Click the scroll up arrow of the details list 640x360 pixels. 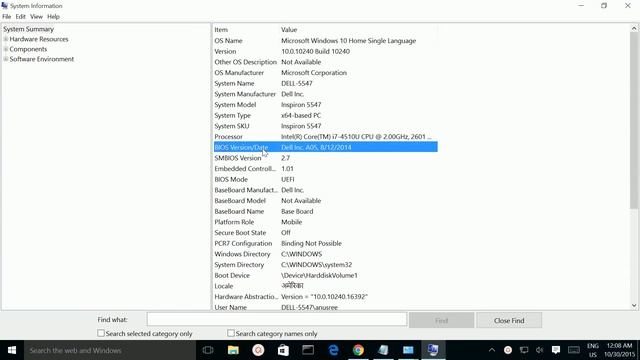[x=634, y=29]
